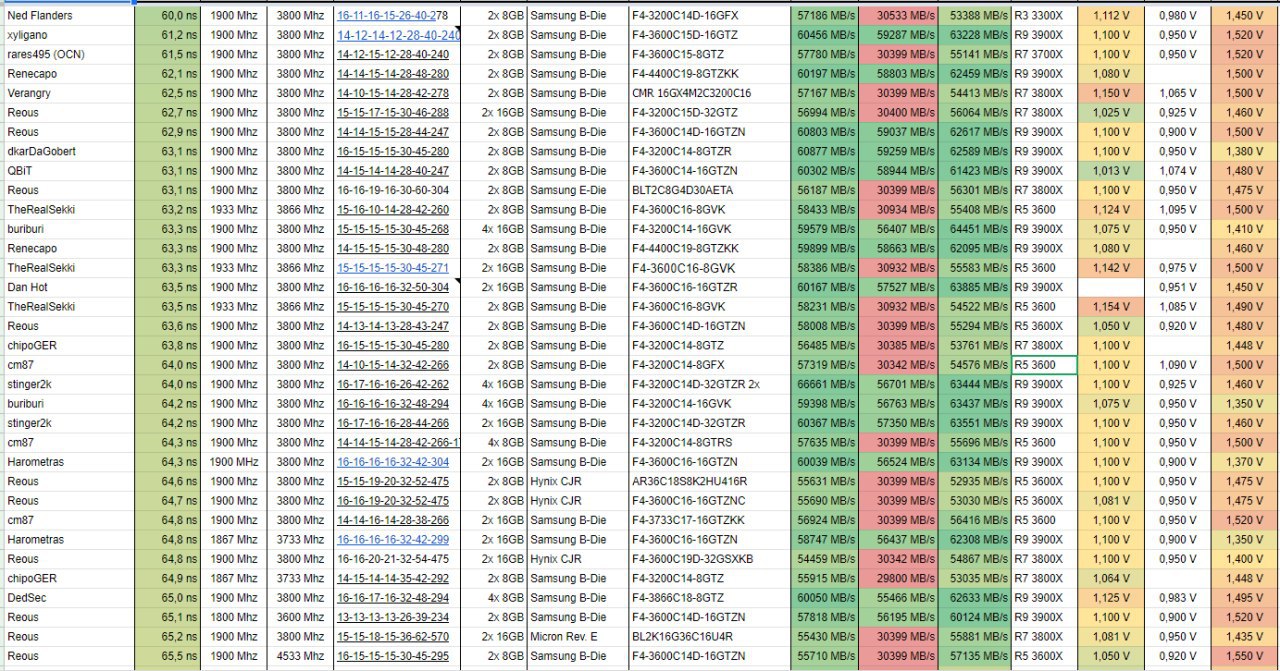Viewport: 1280px width, 671px height.
Task: Select the 1,112 V voltage cell
Action: tap(1111, 16)
